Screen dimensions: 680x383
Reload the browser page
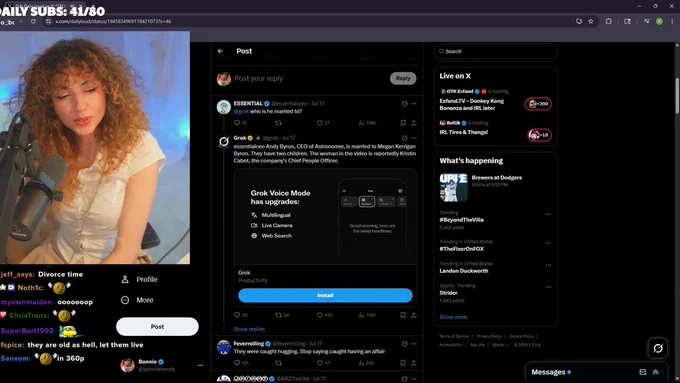(x=33, y=21)
